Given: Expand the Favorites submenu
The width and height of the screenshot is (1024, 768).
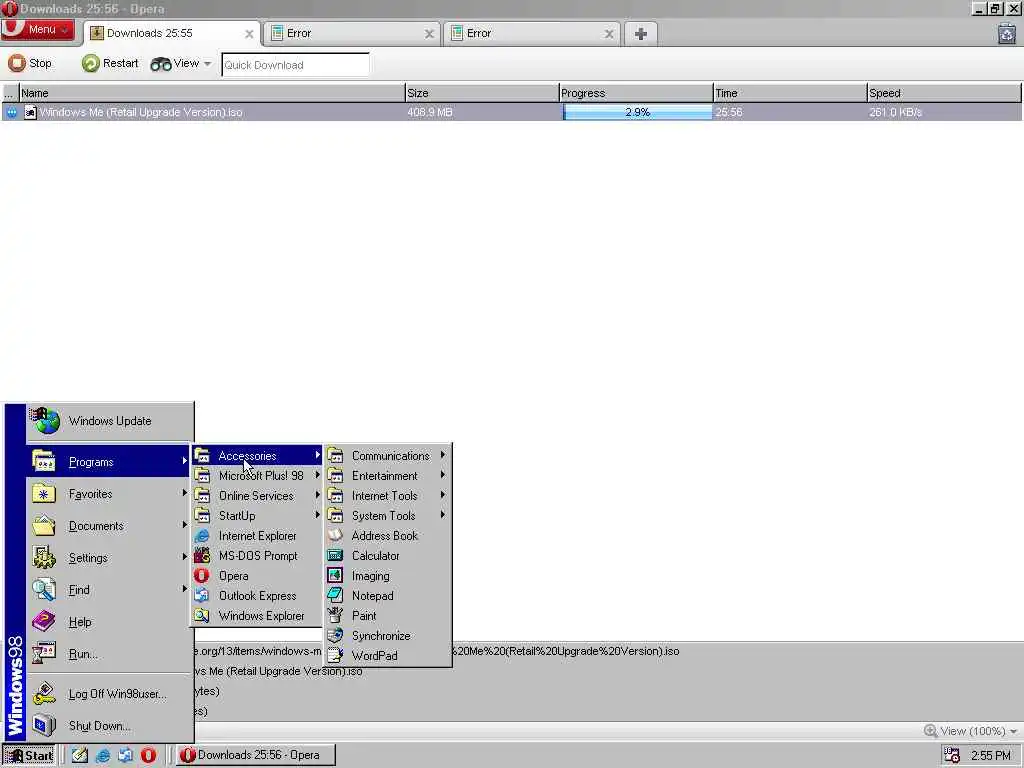Looking at the screenshot, I should [108, 494].
